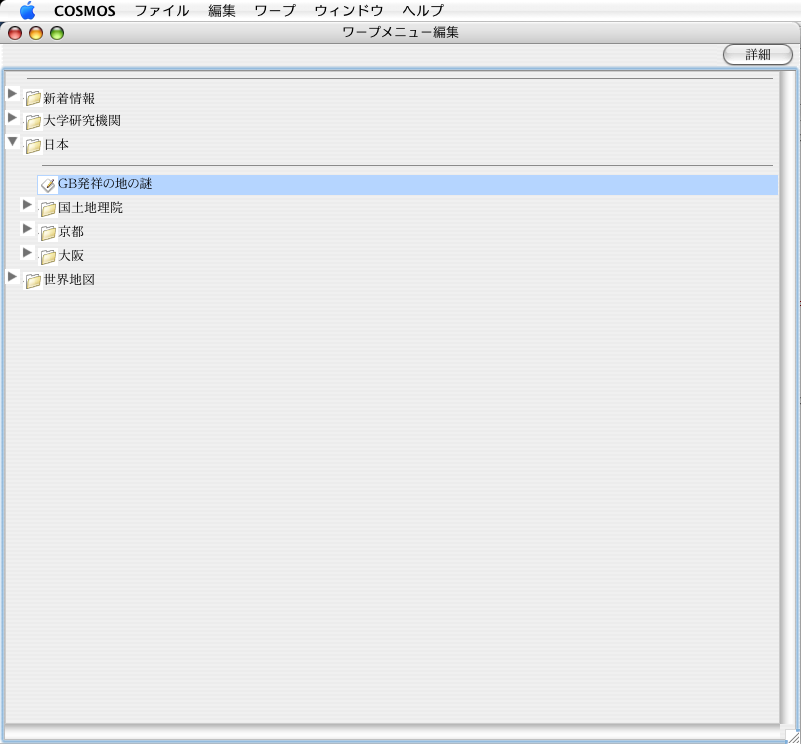801x744 pixels.
Task: Click the folder icon next to 日本
Action: point(34,146)
